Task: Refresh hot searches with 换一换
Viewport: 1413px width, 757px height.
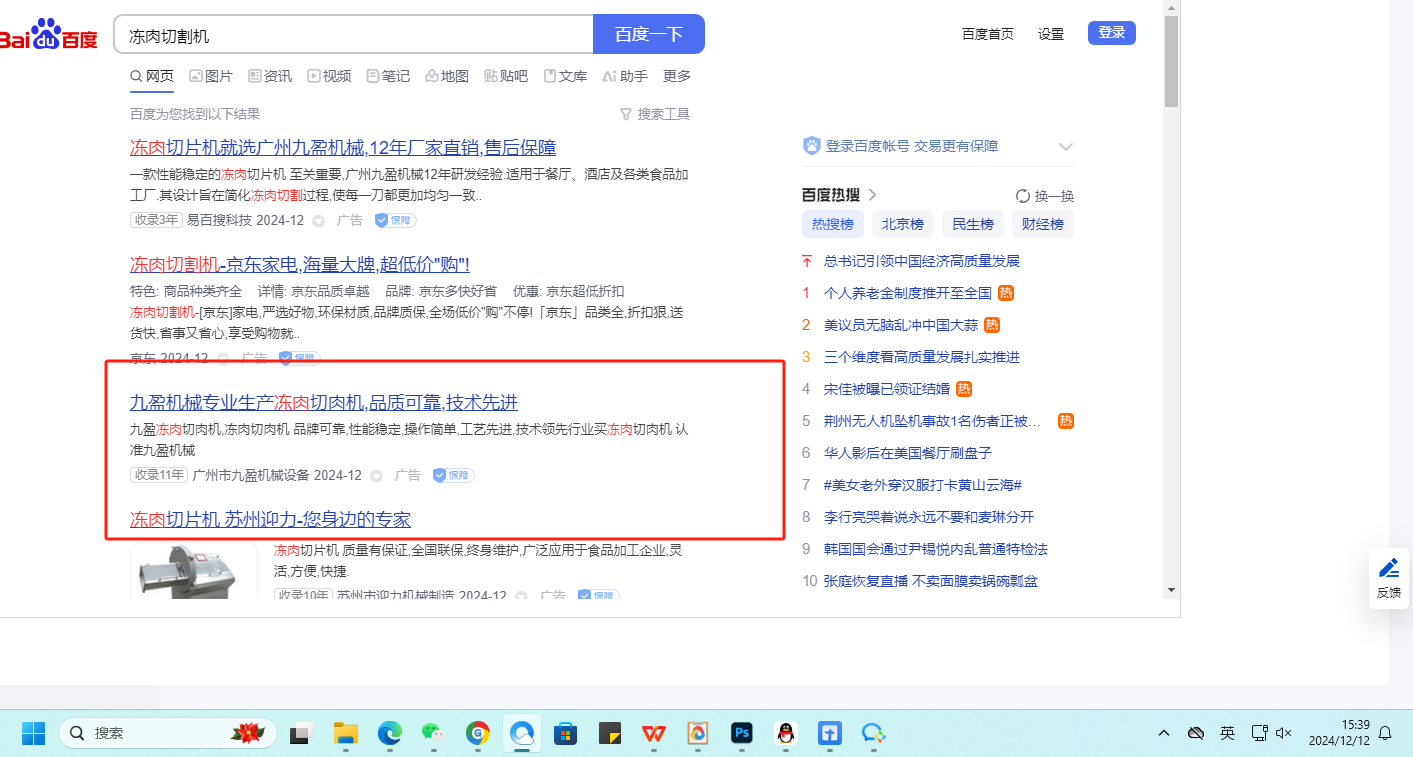Action: click(1044, 196)
